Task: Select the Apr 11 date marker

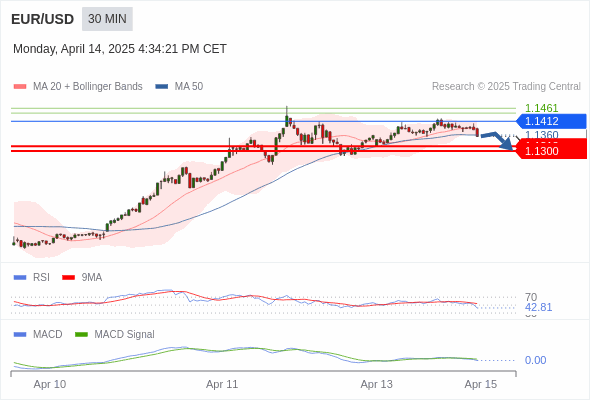Action: (x=222, y=384)
